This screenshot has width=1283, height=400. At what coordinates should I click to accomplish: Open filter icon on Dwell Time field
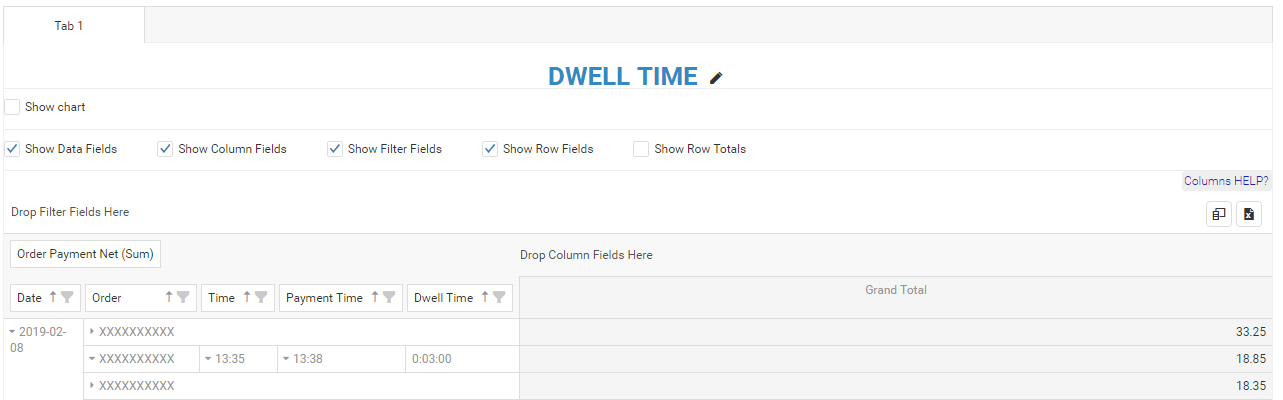(x=499, y=297)
